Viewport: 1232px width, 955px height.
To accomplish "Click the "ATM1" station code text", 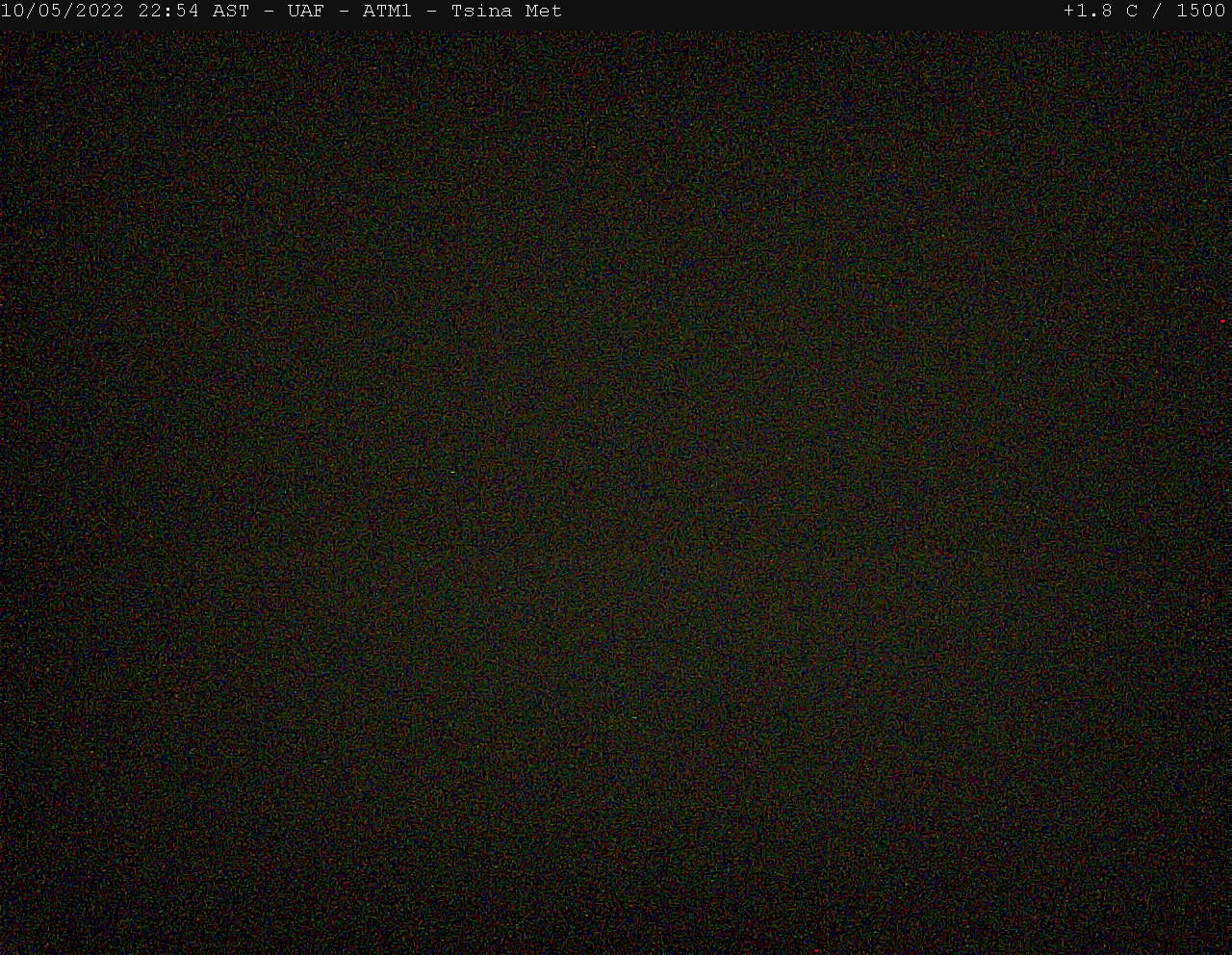I will [387, 12].
